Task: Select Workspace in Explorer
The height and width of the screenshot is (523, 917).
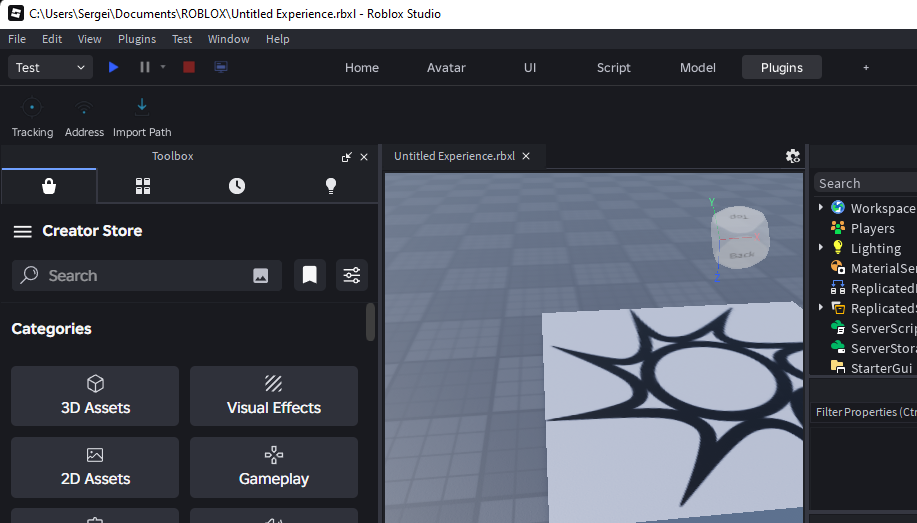Action: pyautogui.click(x=873, y=208)
